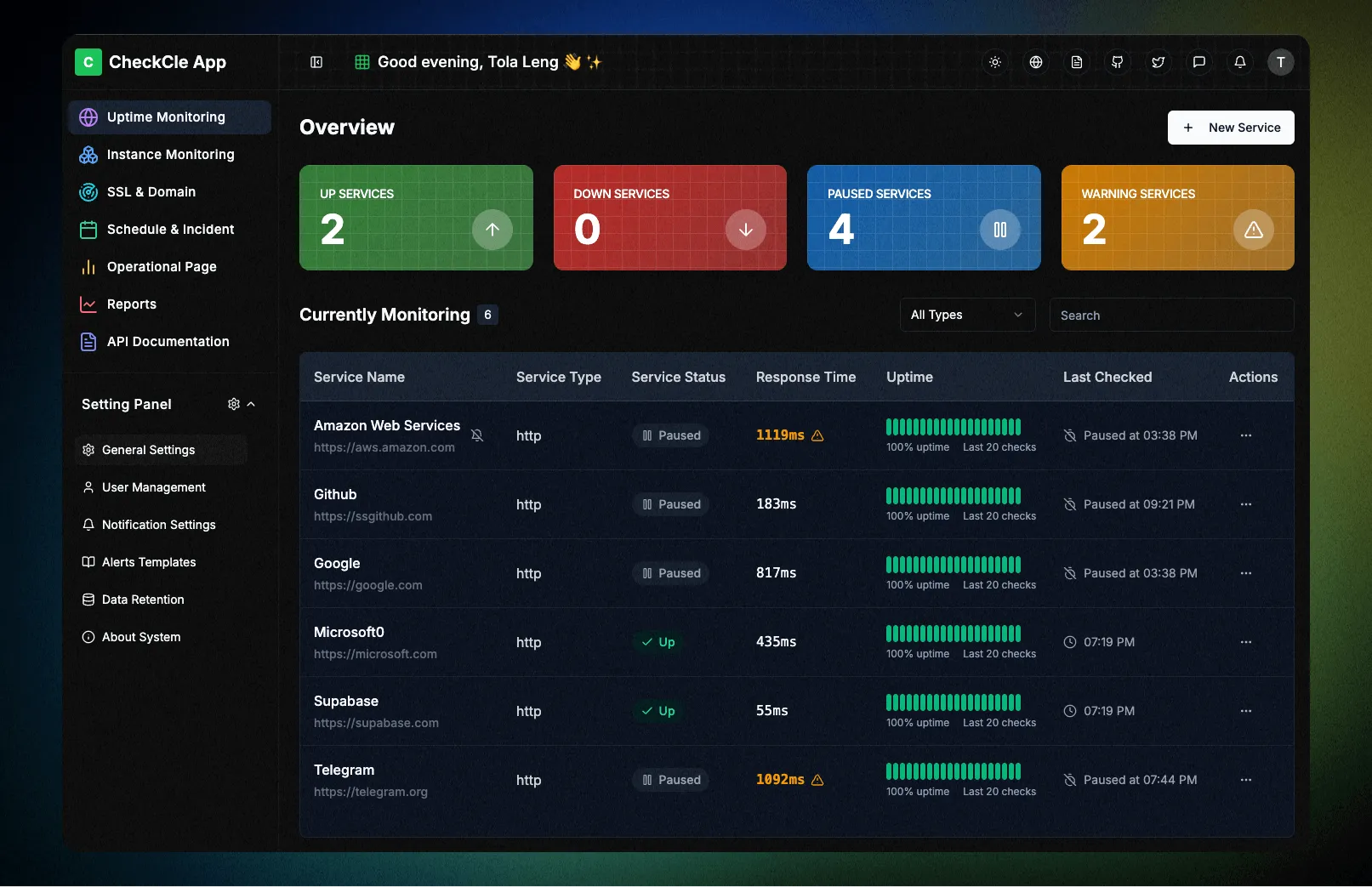The image size is (1372, 887).
Task: Click the warning icon next to 1119ms
Action: point(817,435)
